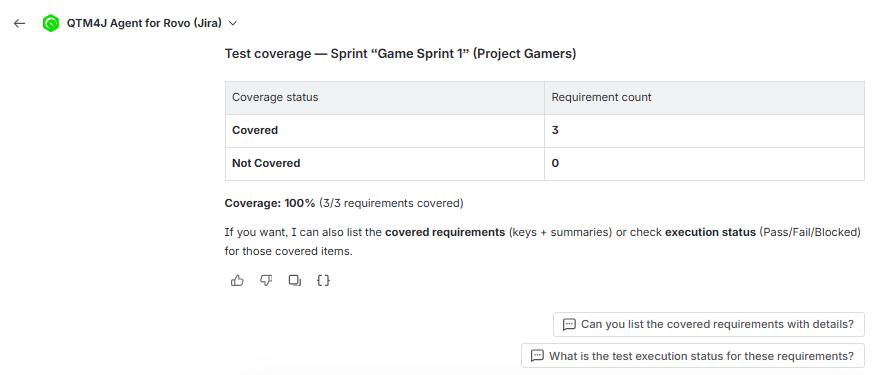Ask to list covered requirements with details

pos(709,324)
